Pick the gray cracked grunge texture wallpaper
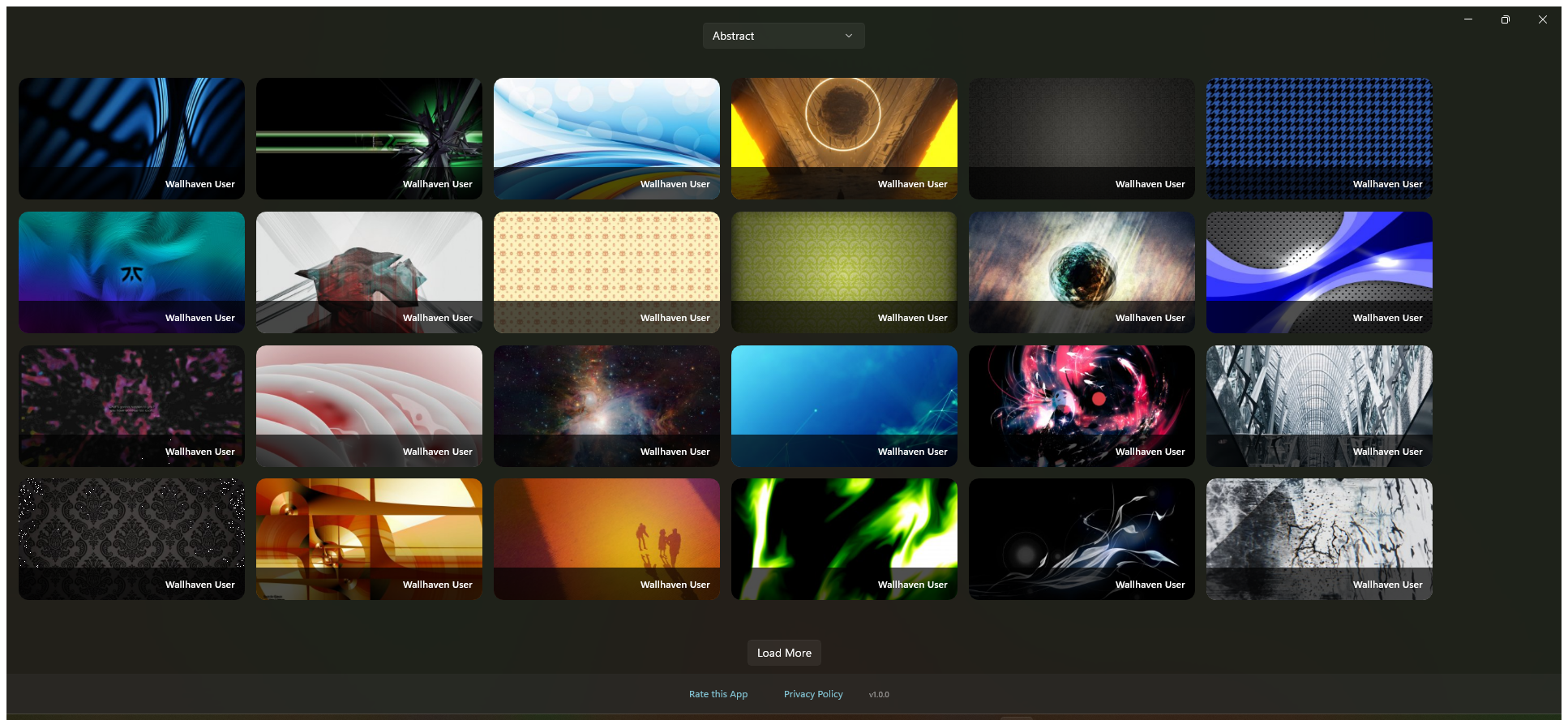1568x720 pixels. coord(1319,539)
